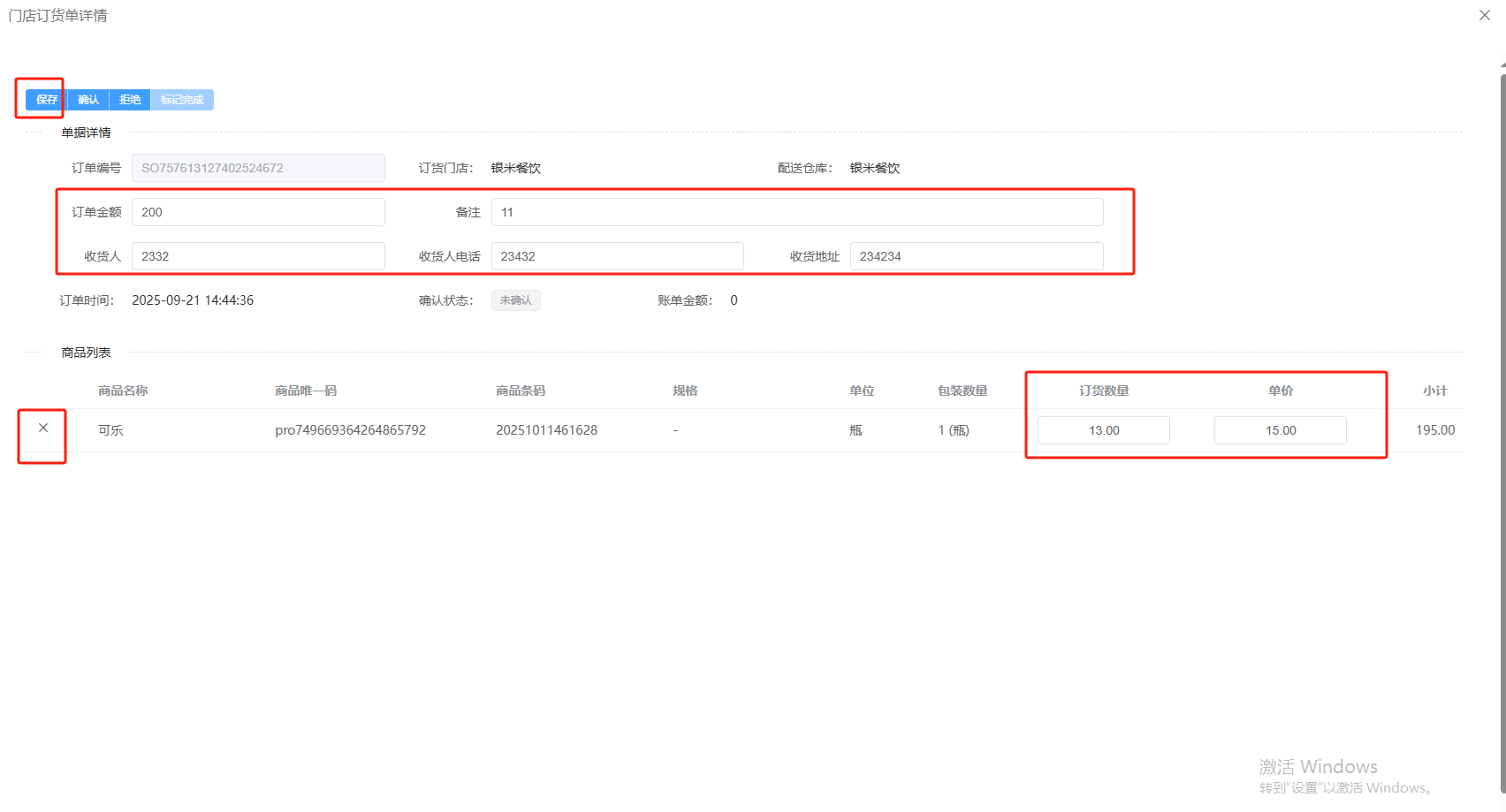Viewport: 1506px width, 812px height.
Task: Select the 可乐 product name cell
Action: tap(110, 430)
